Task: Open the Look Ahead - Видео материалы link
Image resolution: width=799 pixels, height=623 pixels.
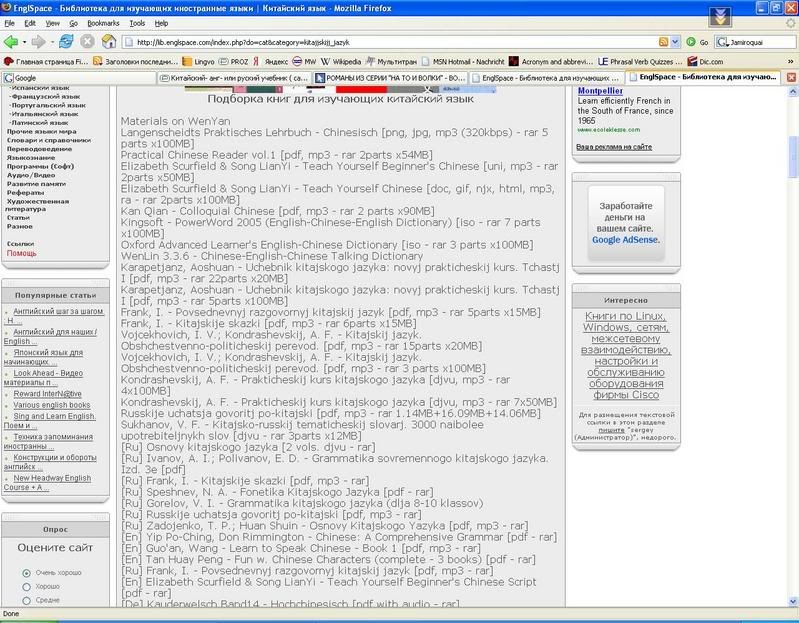Action: click(x=43, y=378)
